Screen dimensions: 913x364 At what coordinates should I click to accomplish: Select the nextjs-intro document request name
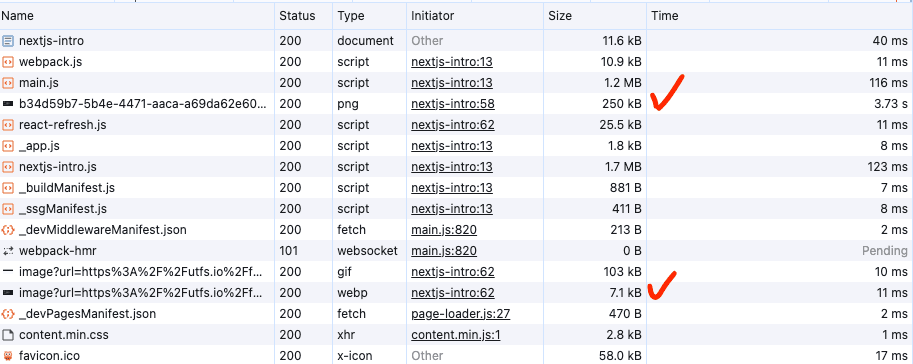pos(51,41)
